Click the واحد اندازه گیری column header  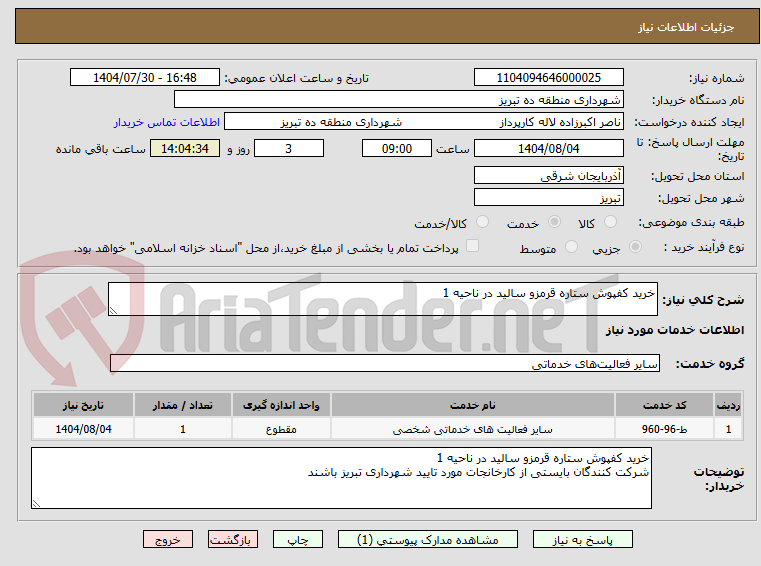coord(281,405)
